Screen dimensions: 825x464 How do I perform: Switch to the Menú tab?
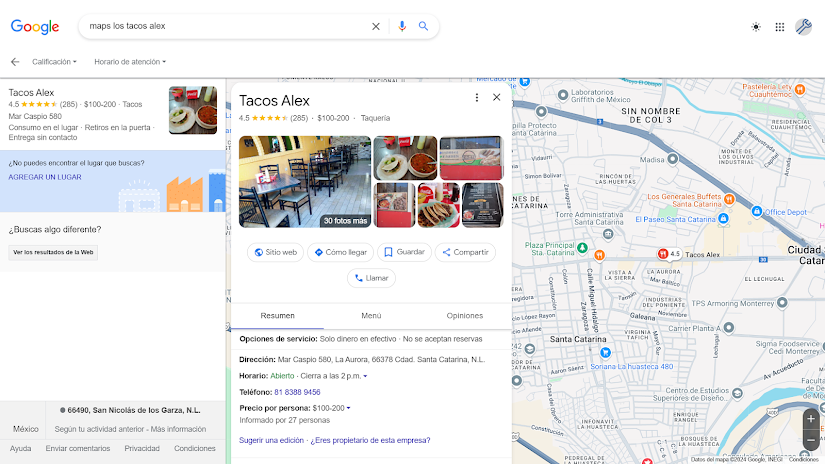[371, 316]
